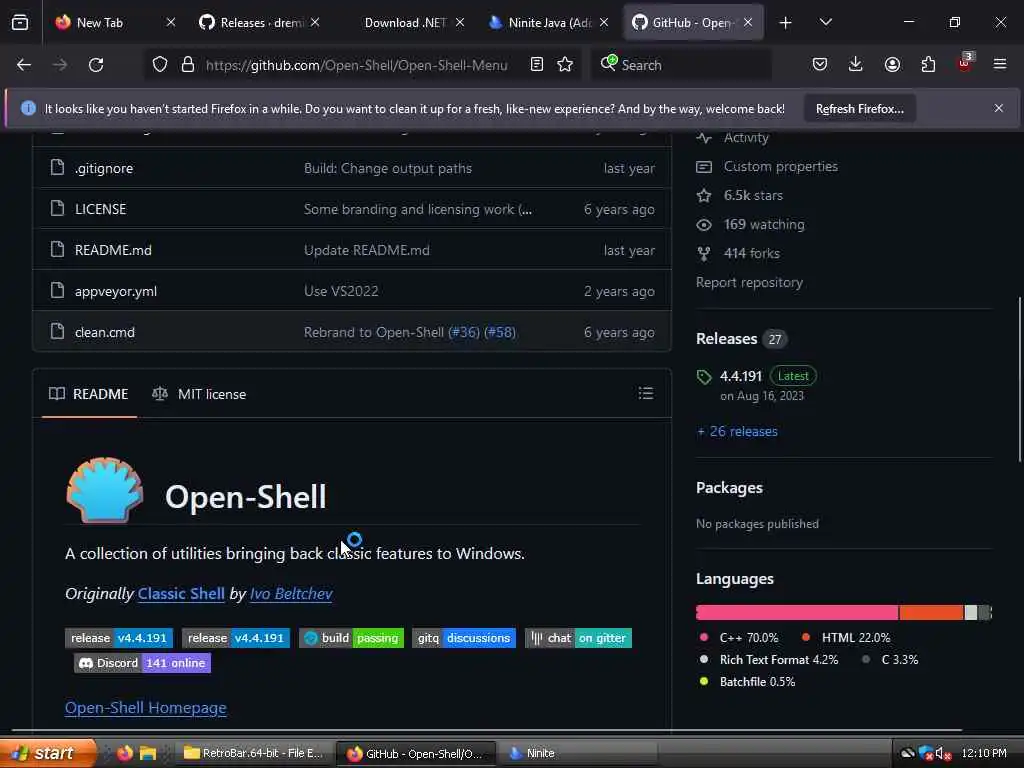
Task: Open the Pocket save icon
Action: click(x=820, y=65)
